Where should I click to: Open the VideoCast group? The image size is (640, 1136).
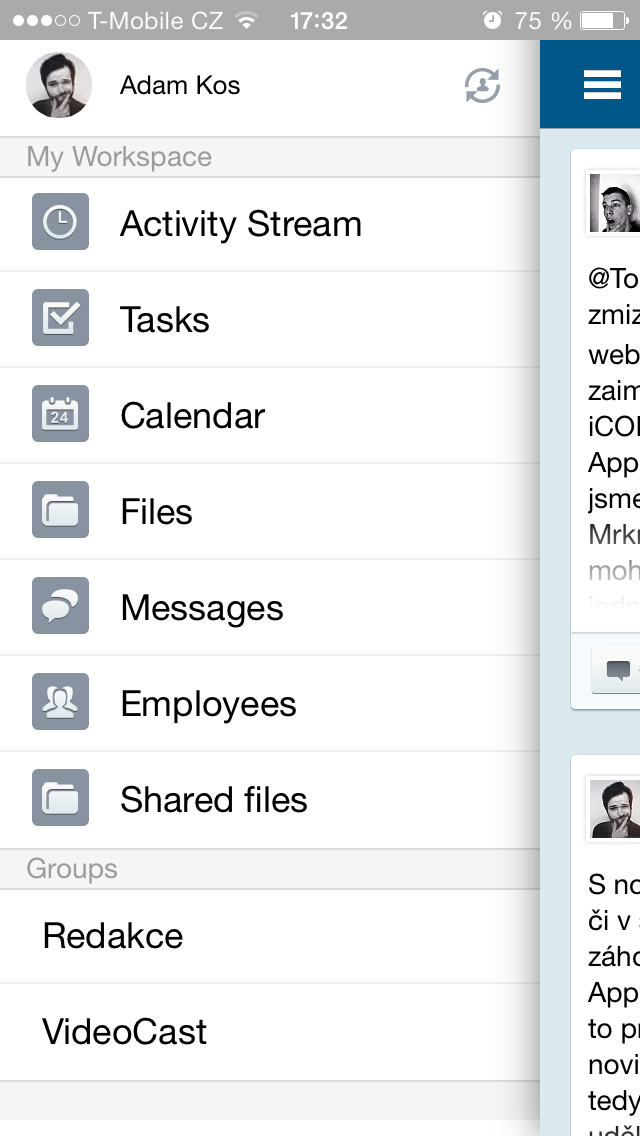[x=125, y=1032]
